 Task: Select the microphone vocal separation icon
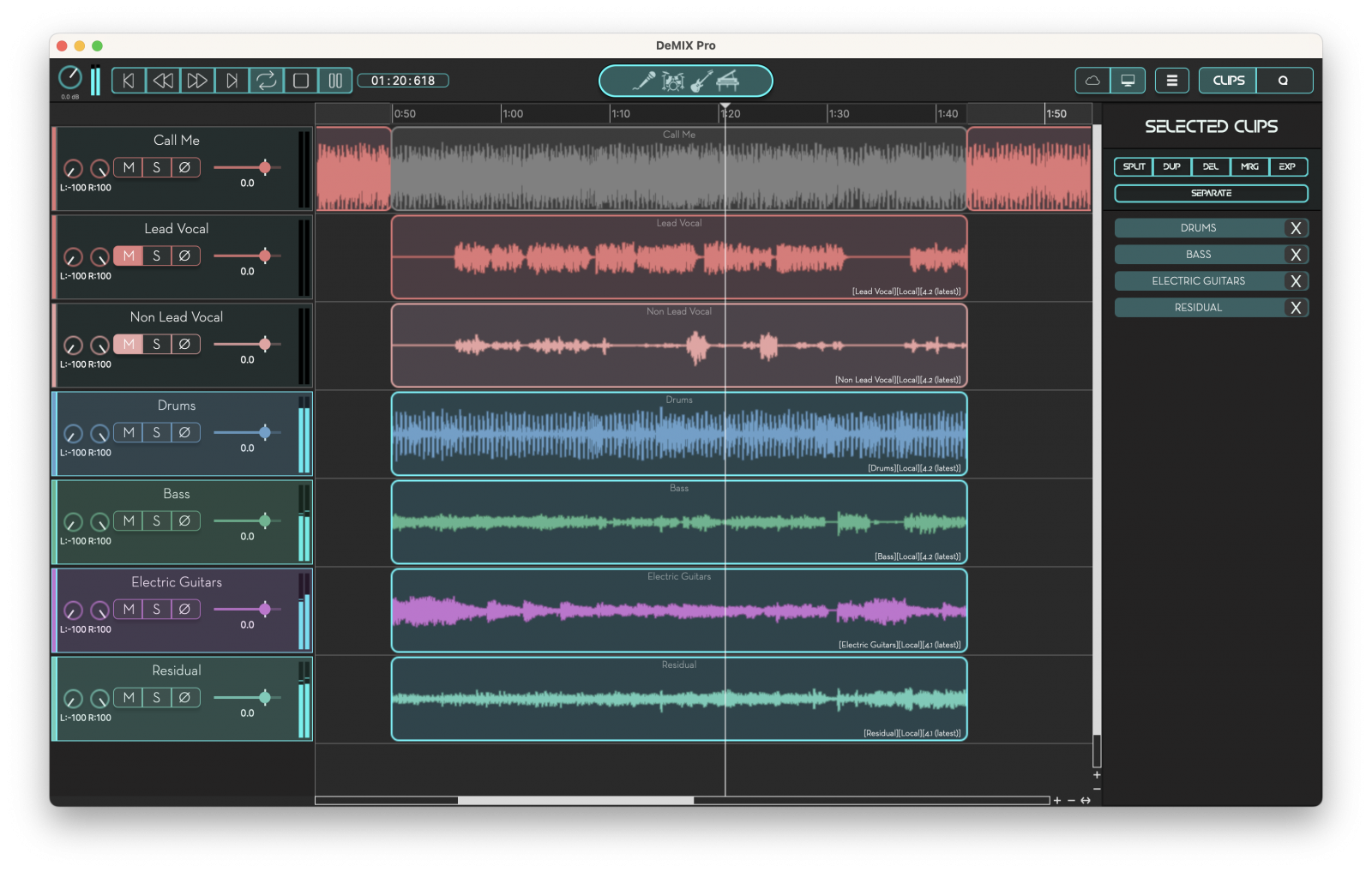point(644,80)
